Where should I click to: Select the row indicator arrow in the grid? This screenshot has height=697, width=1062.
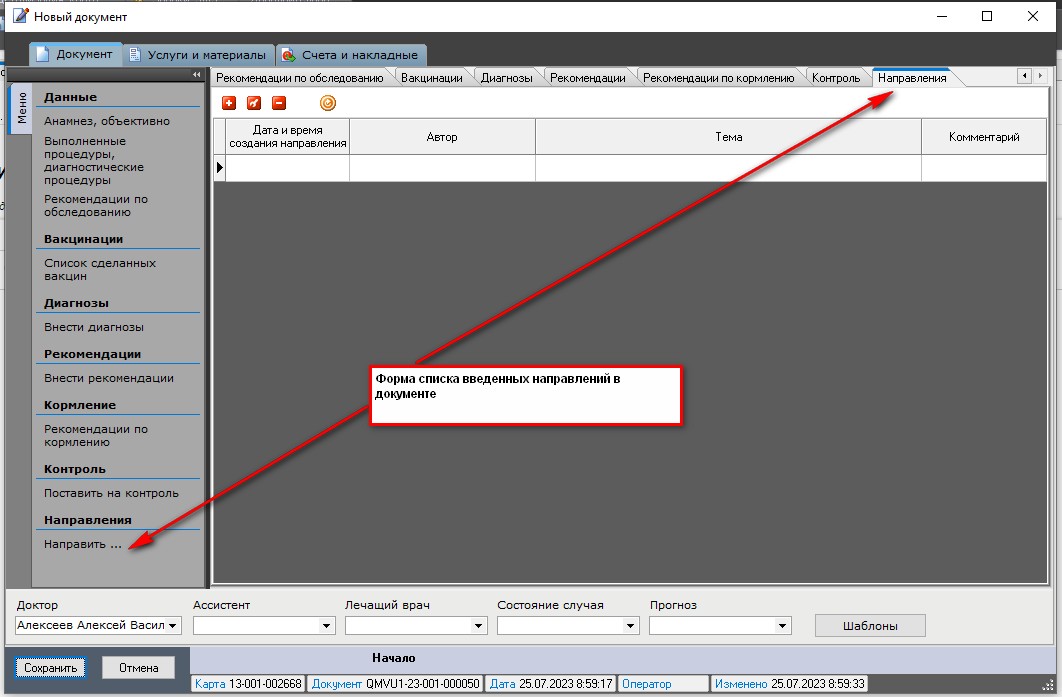pyautogui.click(x=220, y=168)
